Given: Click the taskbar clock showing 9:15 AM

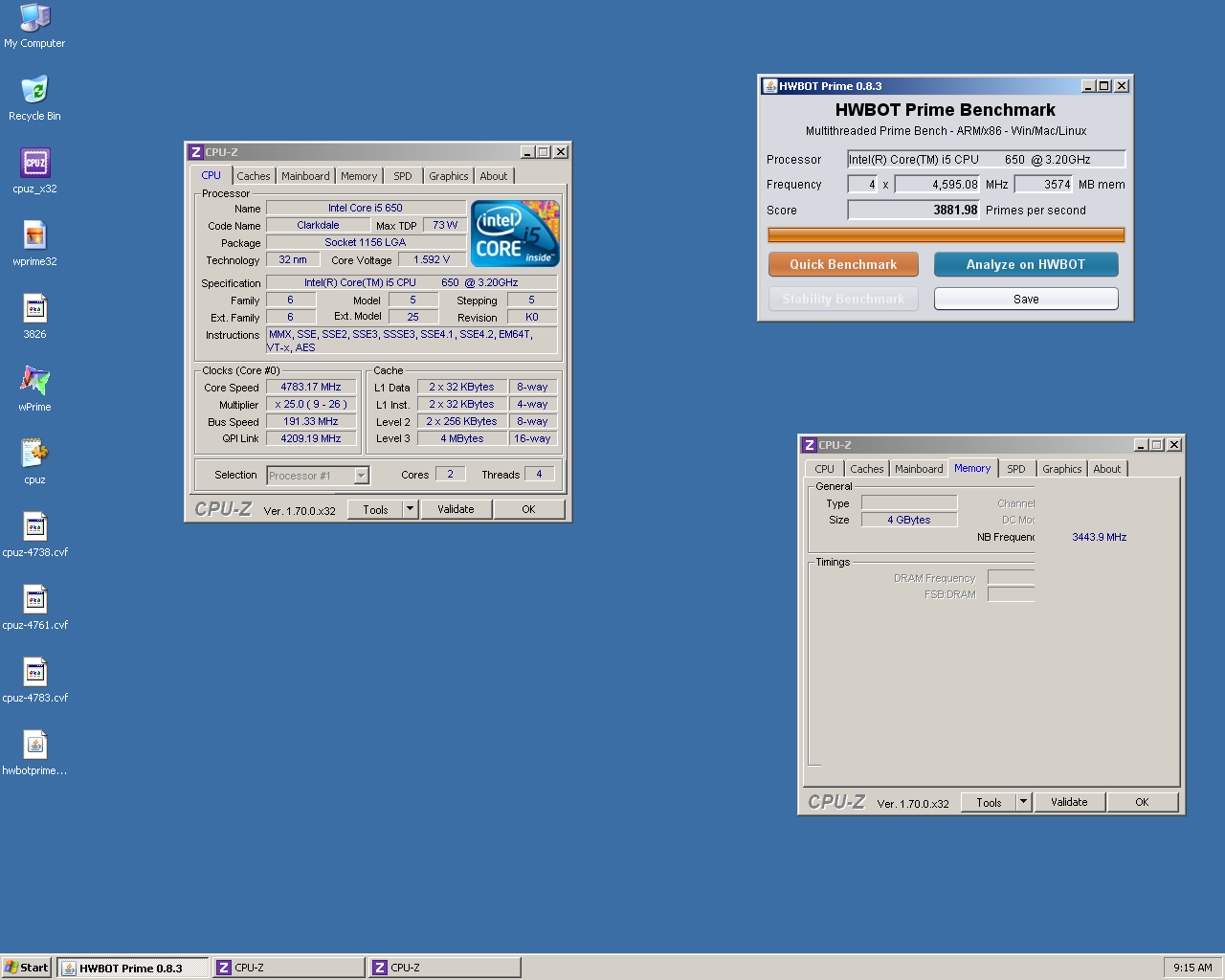Looking at the screenshot, I should [1192, 968].
